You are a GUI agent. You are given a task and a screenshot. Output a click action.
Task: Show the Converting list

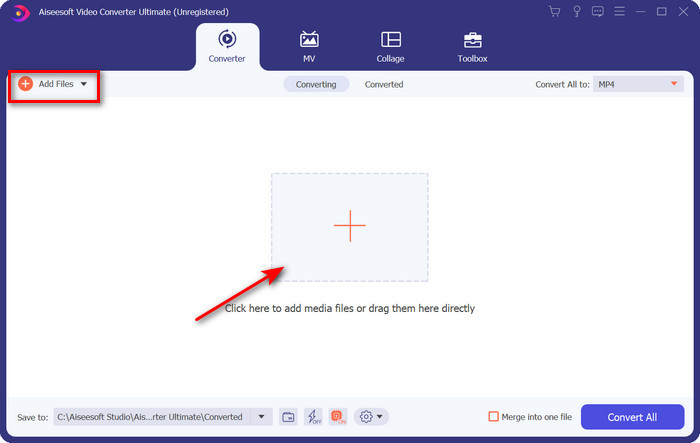pos(316,84)
